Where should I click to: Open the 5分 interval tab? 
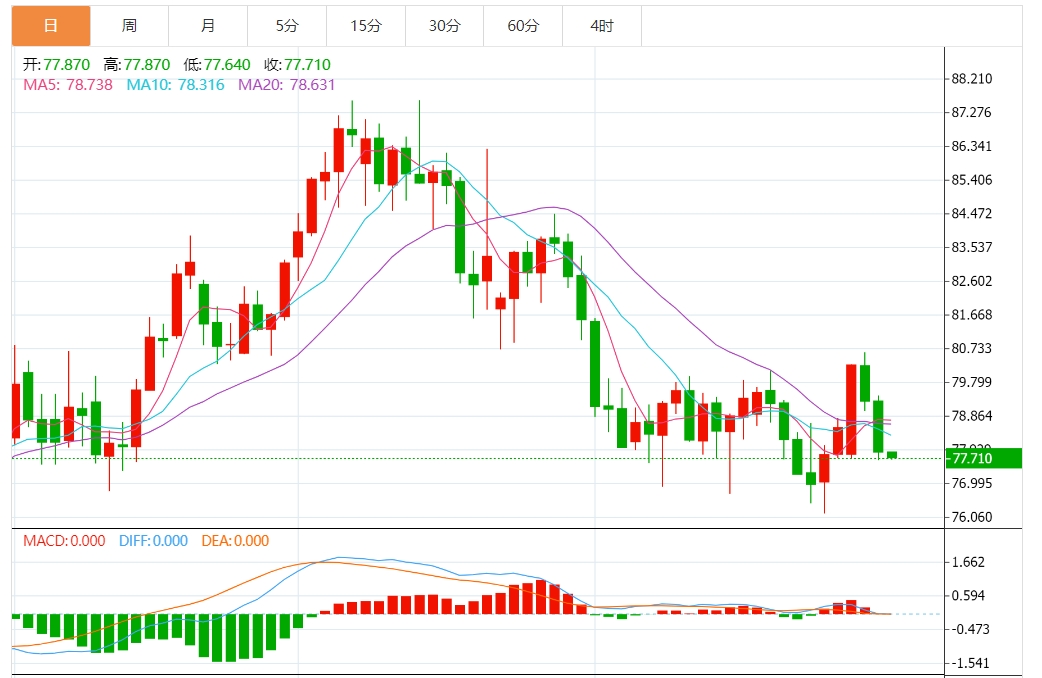287,26
